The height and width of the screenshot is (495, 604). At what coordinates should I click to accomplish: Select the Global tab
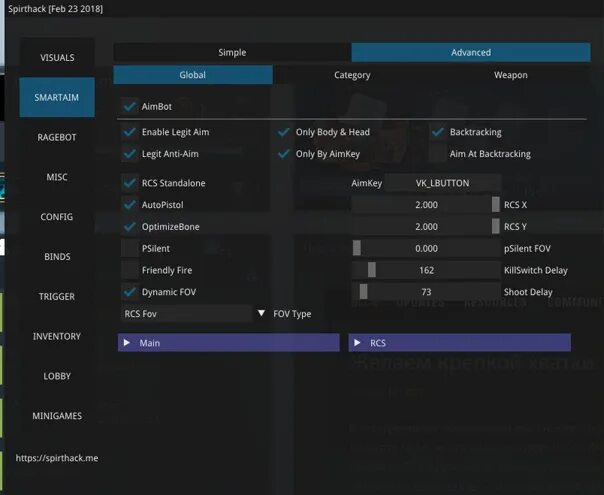[193, 75]
